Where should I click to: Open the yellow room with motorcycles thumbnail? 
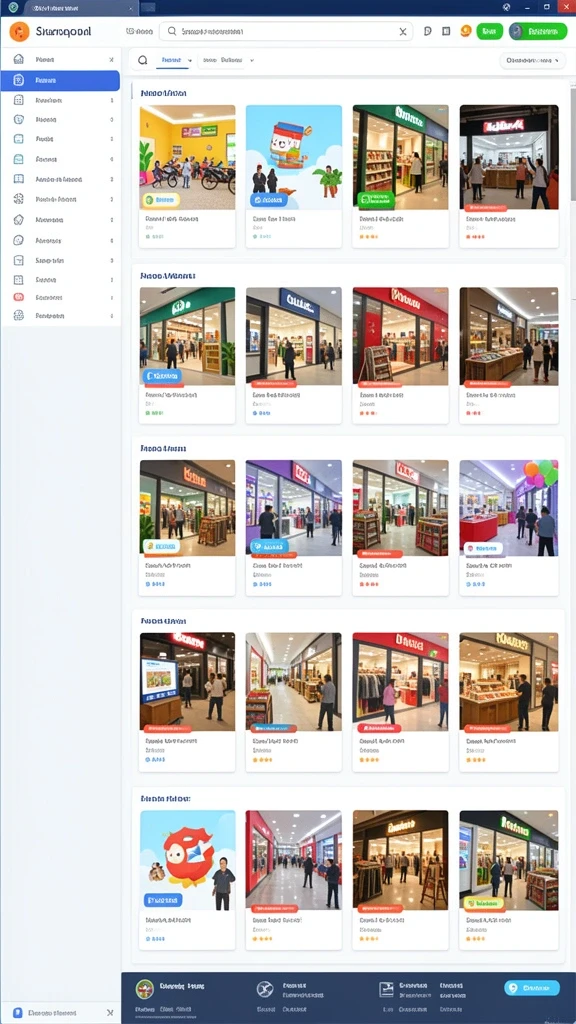point(187,157)
